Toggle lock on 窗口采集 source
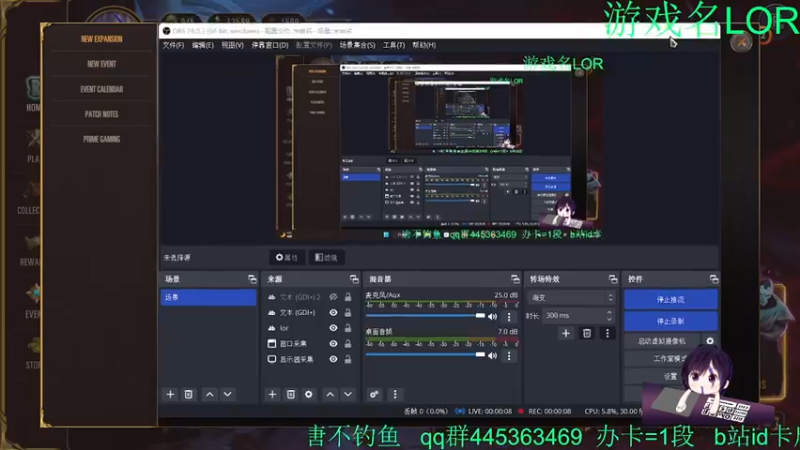 point(348,344)
